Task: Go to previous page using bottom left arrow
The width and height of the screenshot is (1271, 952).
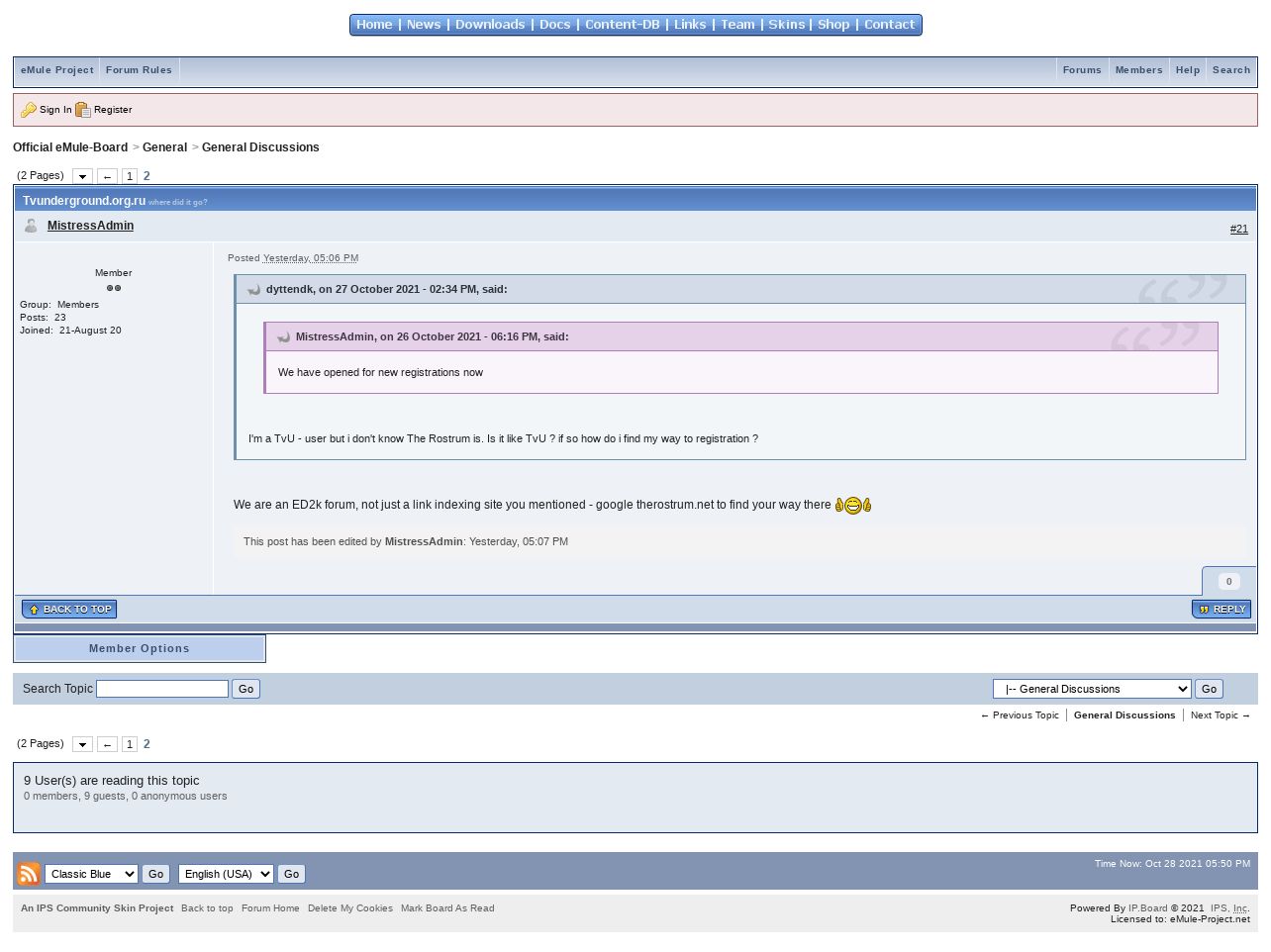Action: coord(107,744)
